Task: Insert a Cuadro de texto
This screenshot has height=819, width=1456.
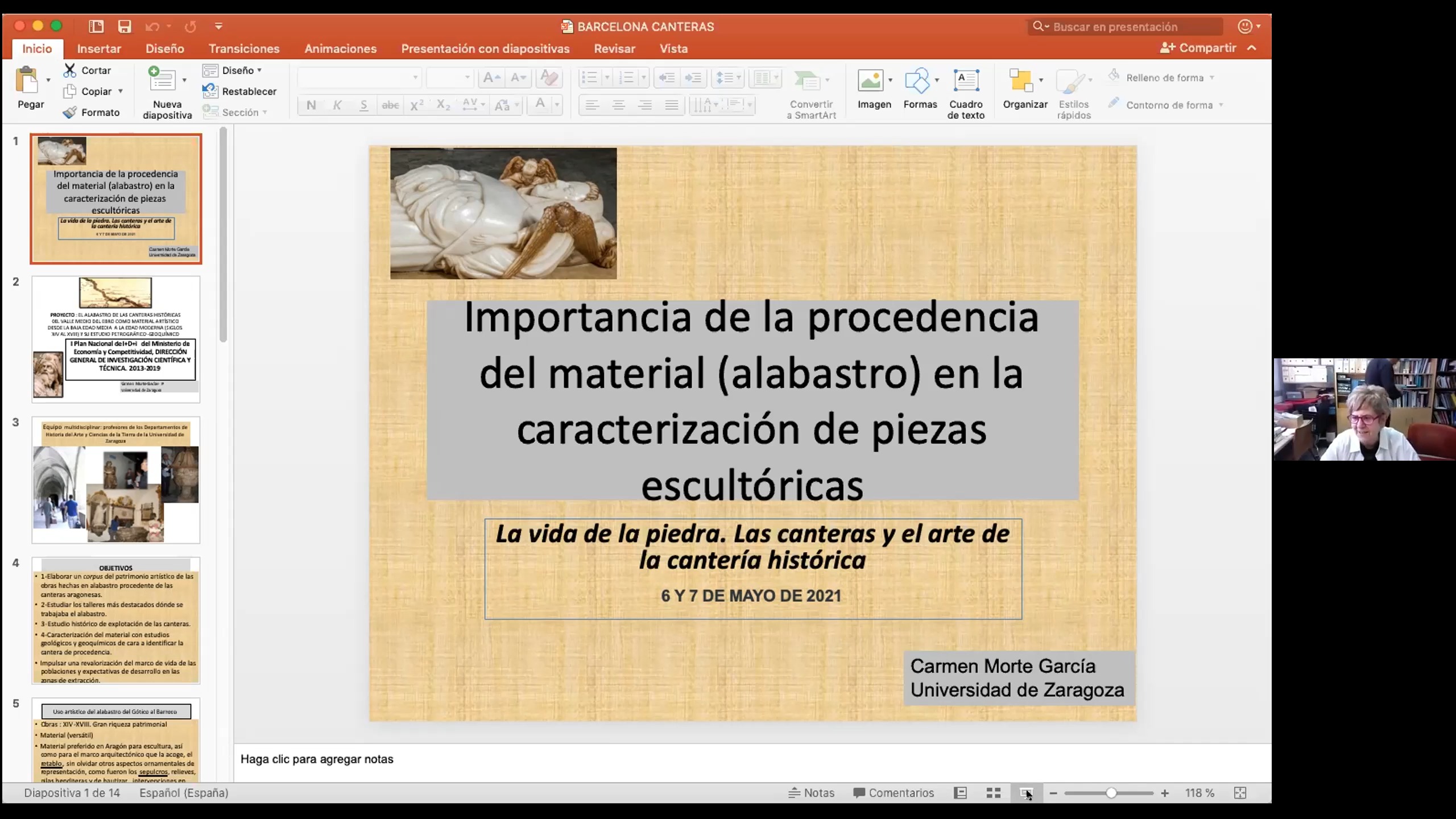Action: point(966,94)
